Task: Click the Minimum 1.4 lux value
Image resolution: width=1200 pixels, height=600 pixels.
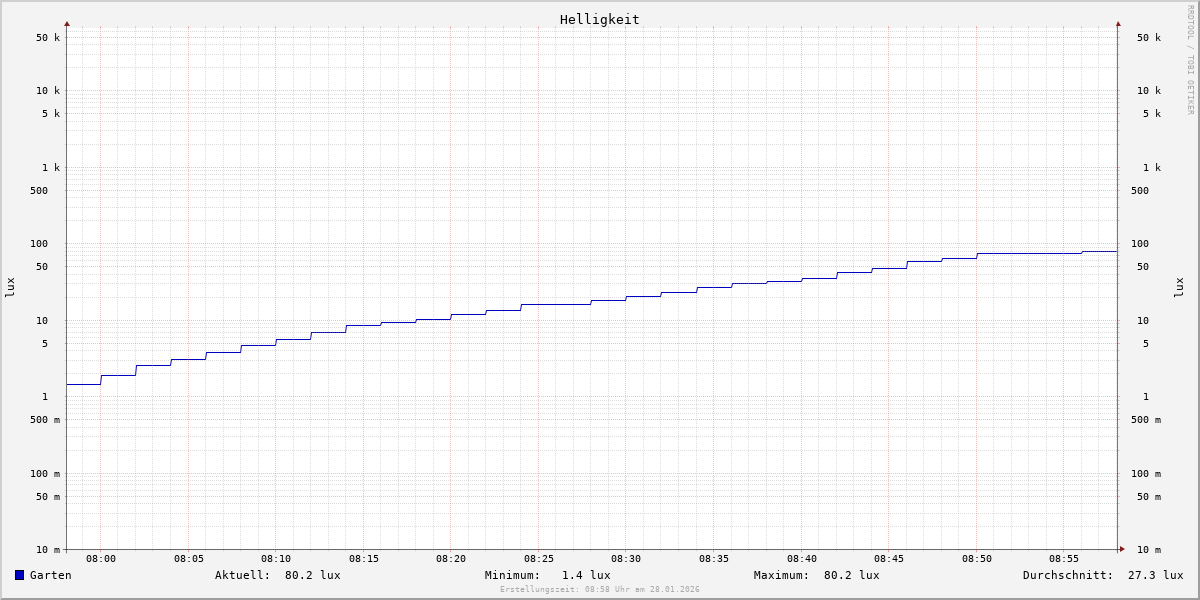Action: click(x=585, y=575)
